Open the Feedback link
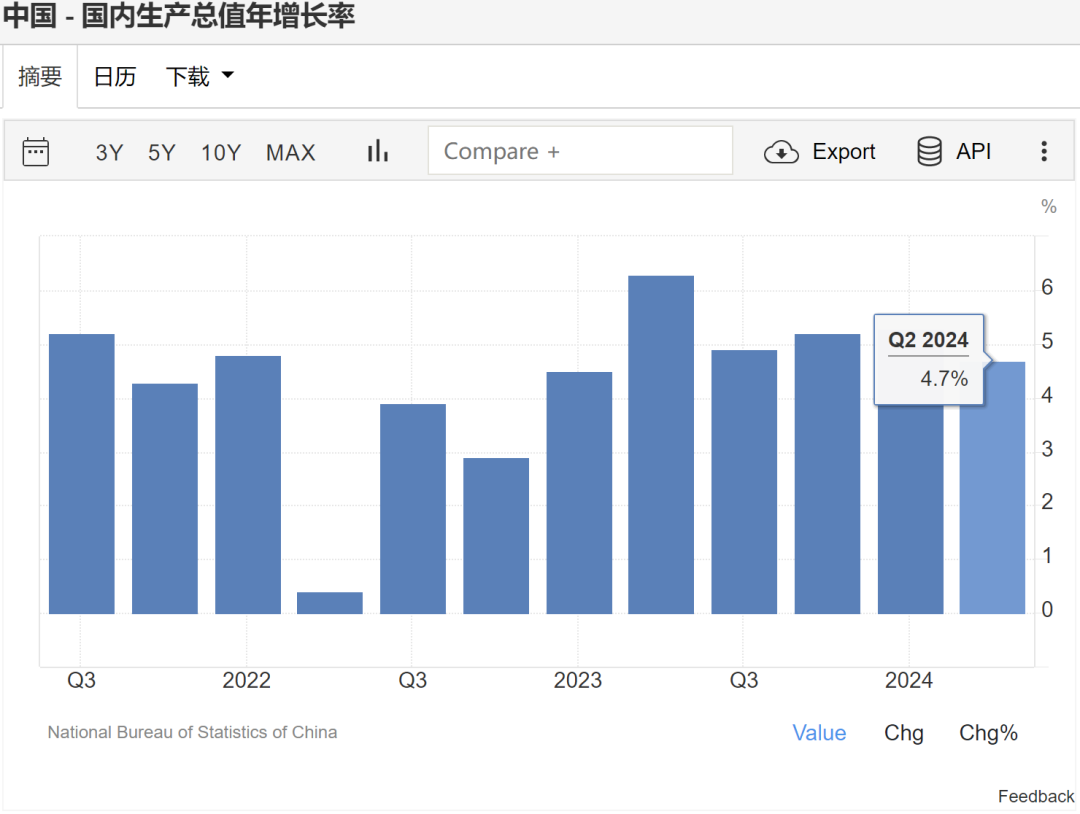This screenshot has height=814, width=1080. pos(1036,796)
